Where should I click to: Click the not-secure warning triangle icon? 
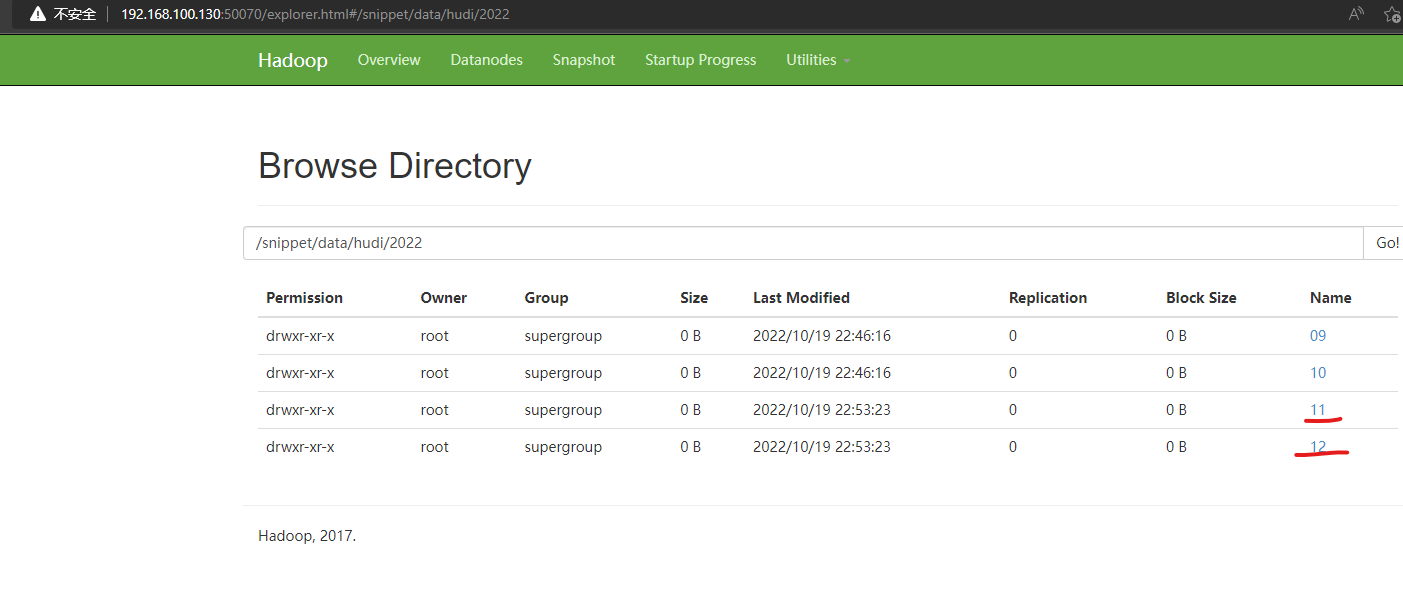38,14
